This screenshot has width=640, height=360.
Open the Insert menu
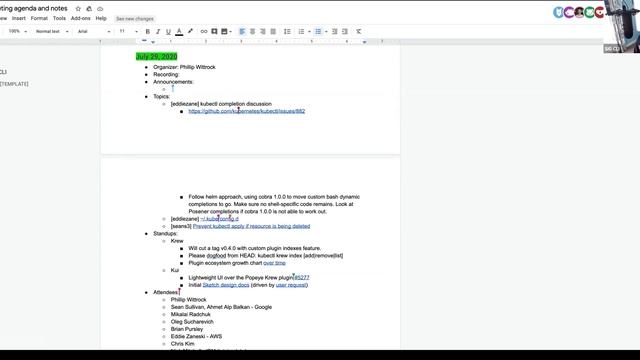coord(19,18)
